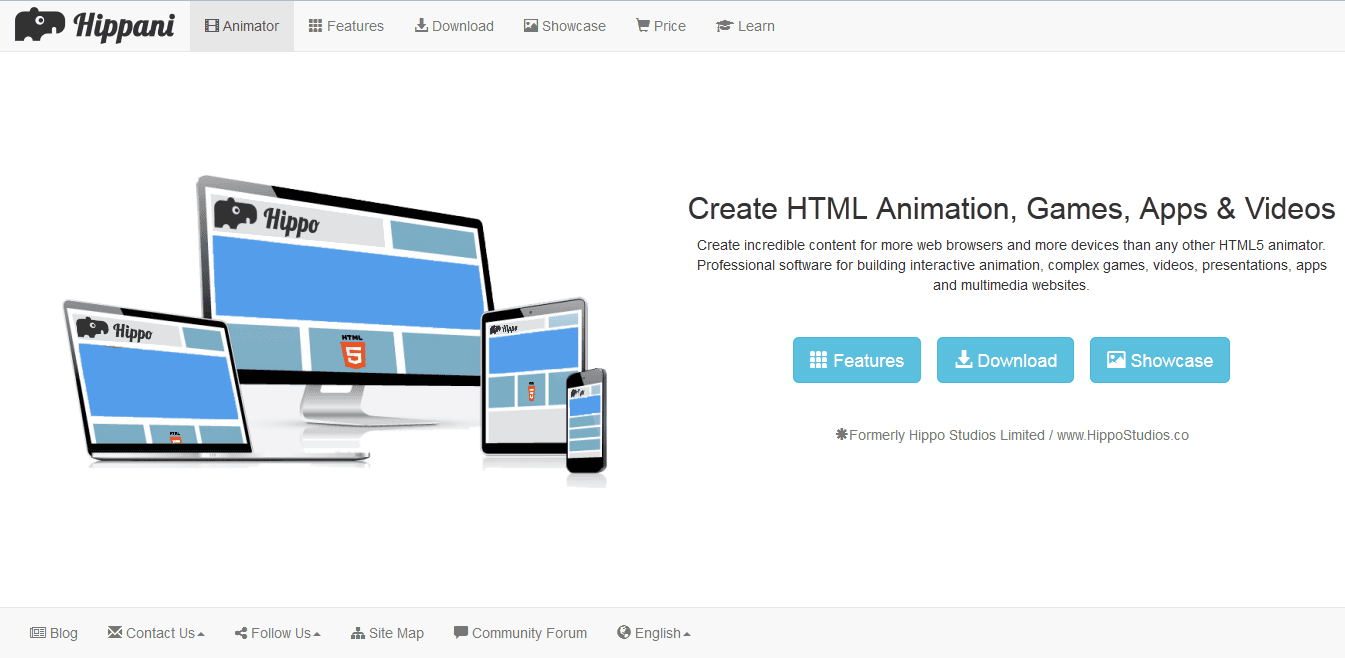Click the blue Showcase button
The image size is (1345, 658).
1160,360
